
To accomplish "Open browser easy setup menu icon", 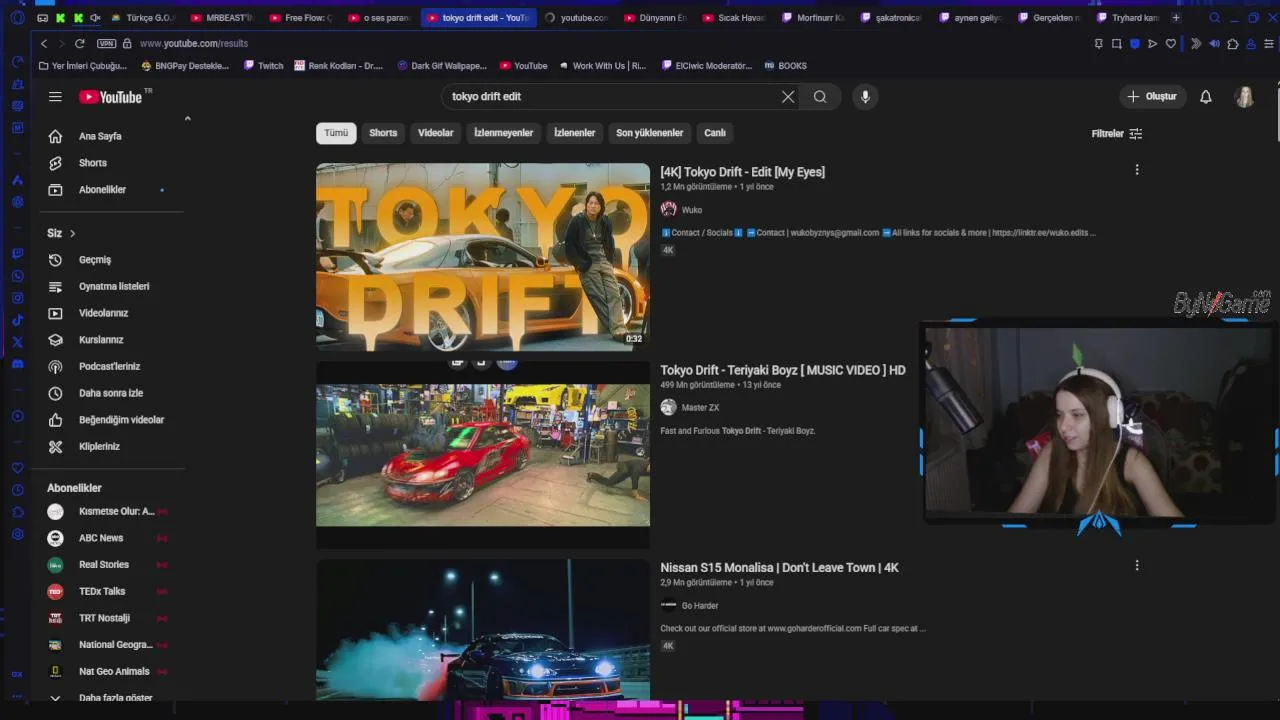I will point(1269,44).
